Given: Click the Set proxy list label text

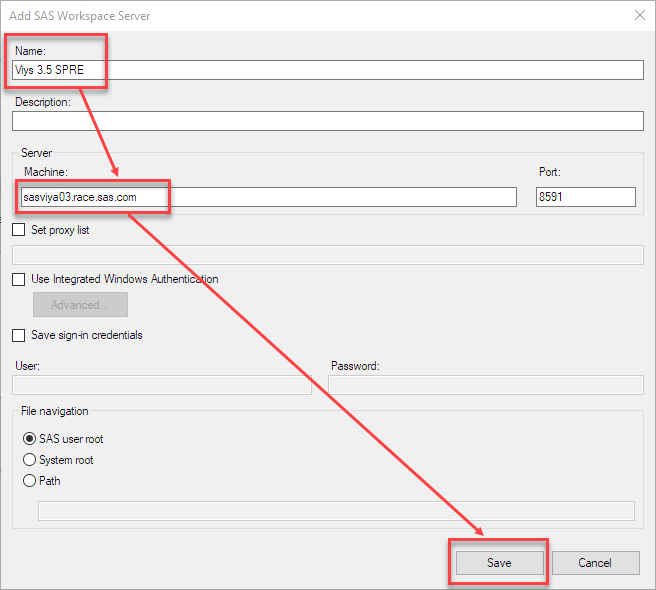Looking at the screenshot, I should point(60,230).
